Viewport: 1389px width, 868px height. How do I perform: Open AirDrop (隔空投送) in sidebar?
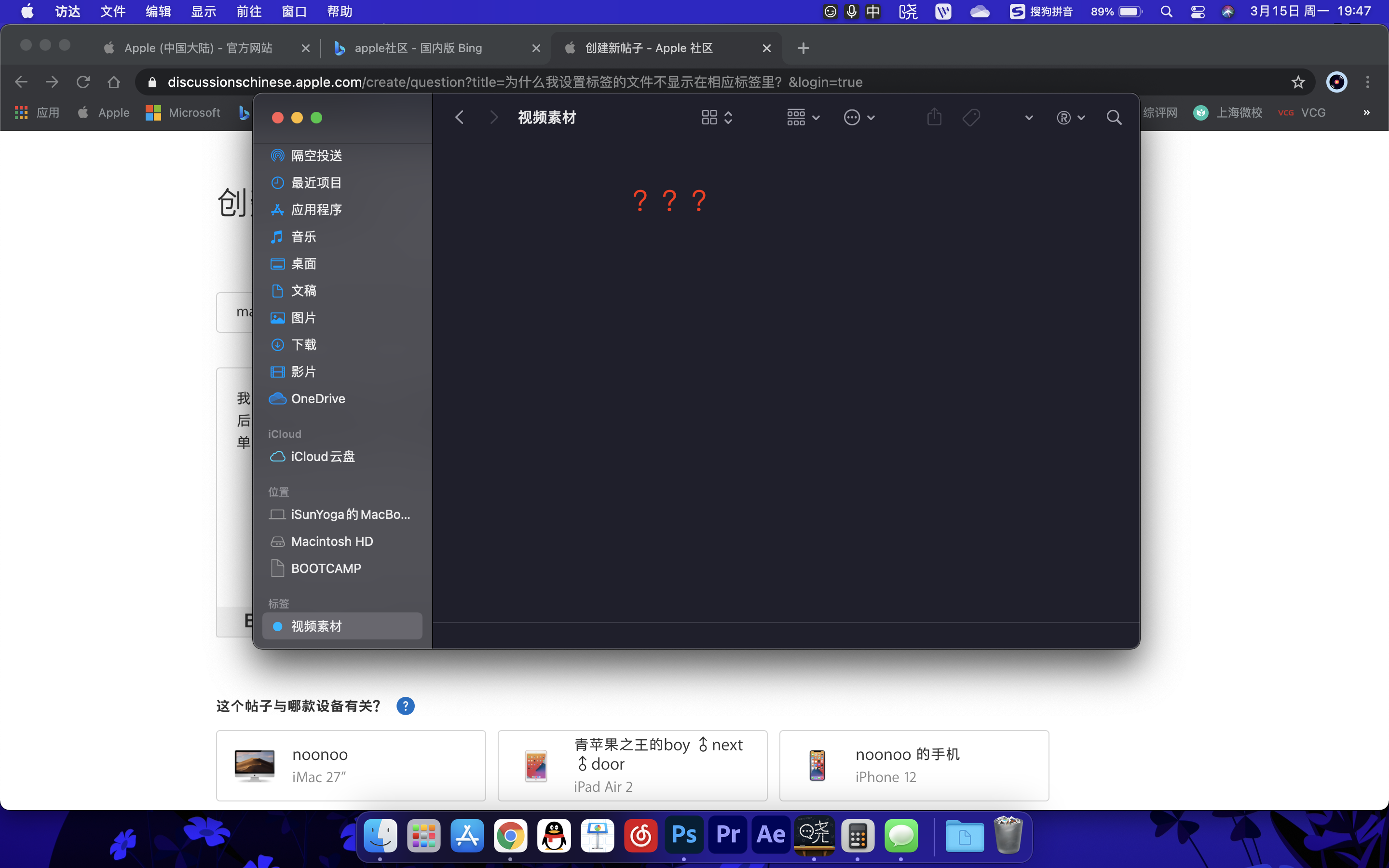tap(316, 156)
